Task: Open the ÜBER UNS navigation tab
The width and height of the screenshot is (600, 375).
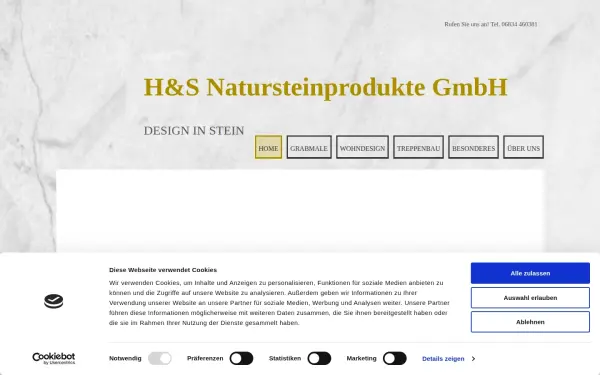Action: [x=523, y=147]
